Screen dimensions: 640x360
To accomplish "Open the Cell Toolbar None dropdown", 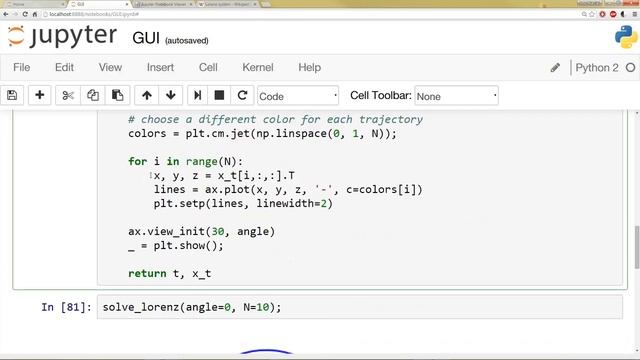I will [x=456, y=96].
